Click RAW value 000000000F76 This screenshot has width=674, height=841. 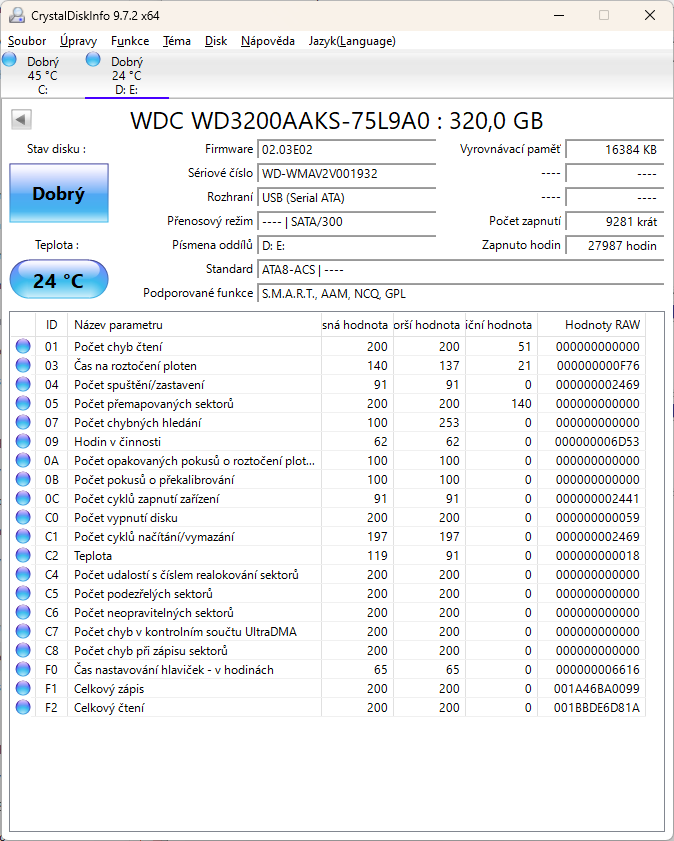[598, 366]
